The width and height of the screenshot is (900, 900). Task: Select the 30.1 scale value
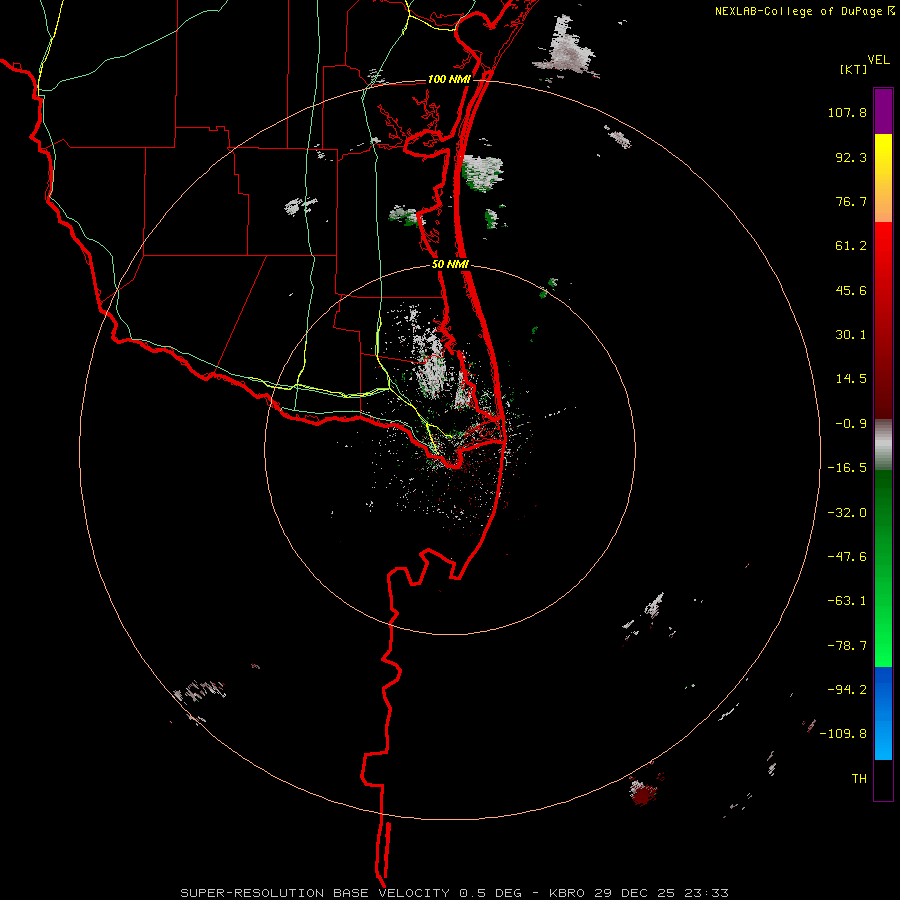coord(851,335)
